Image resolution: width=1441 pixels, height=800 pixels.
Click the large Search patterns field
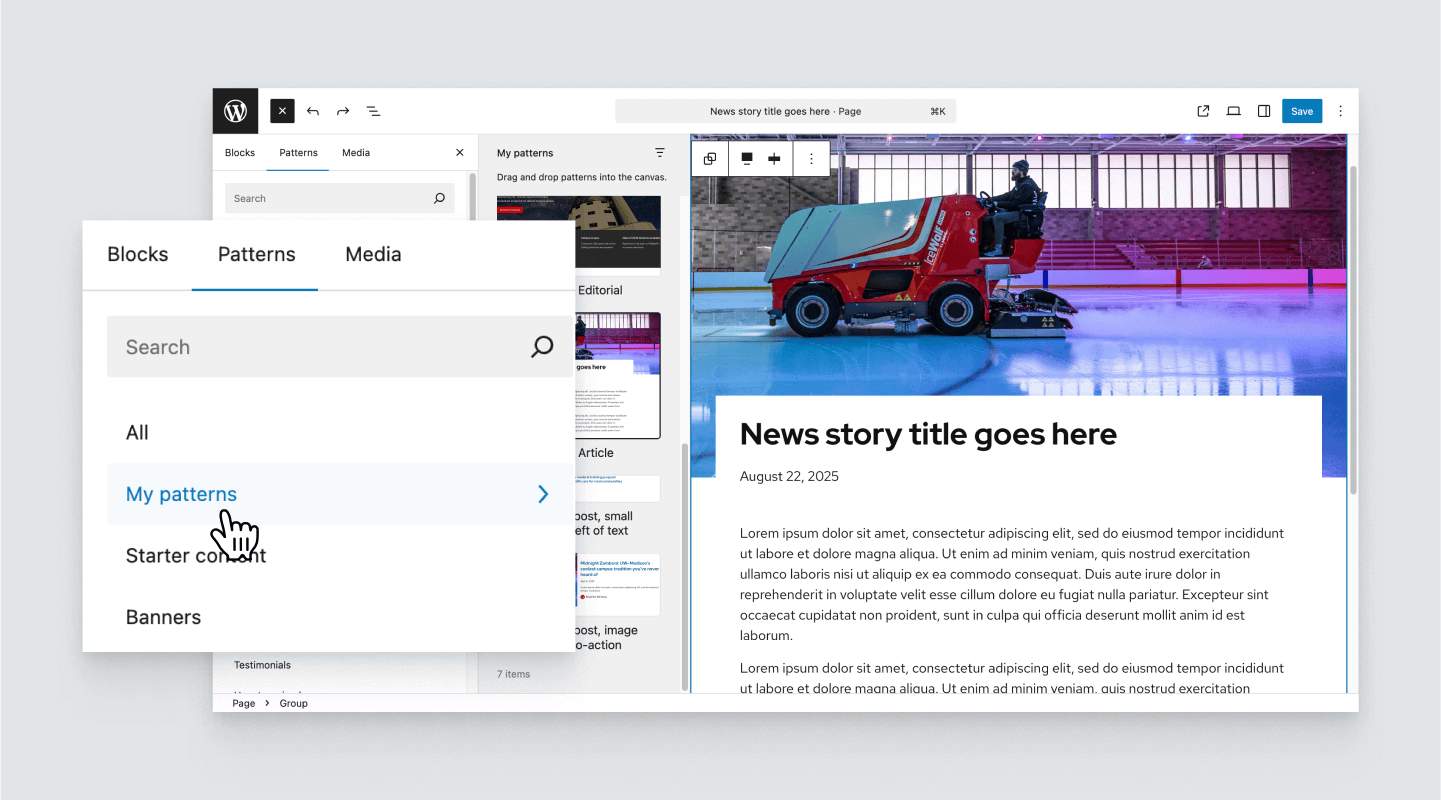pos(320,347)
